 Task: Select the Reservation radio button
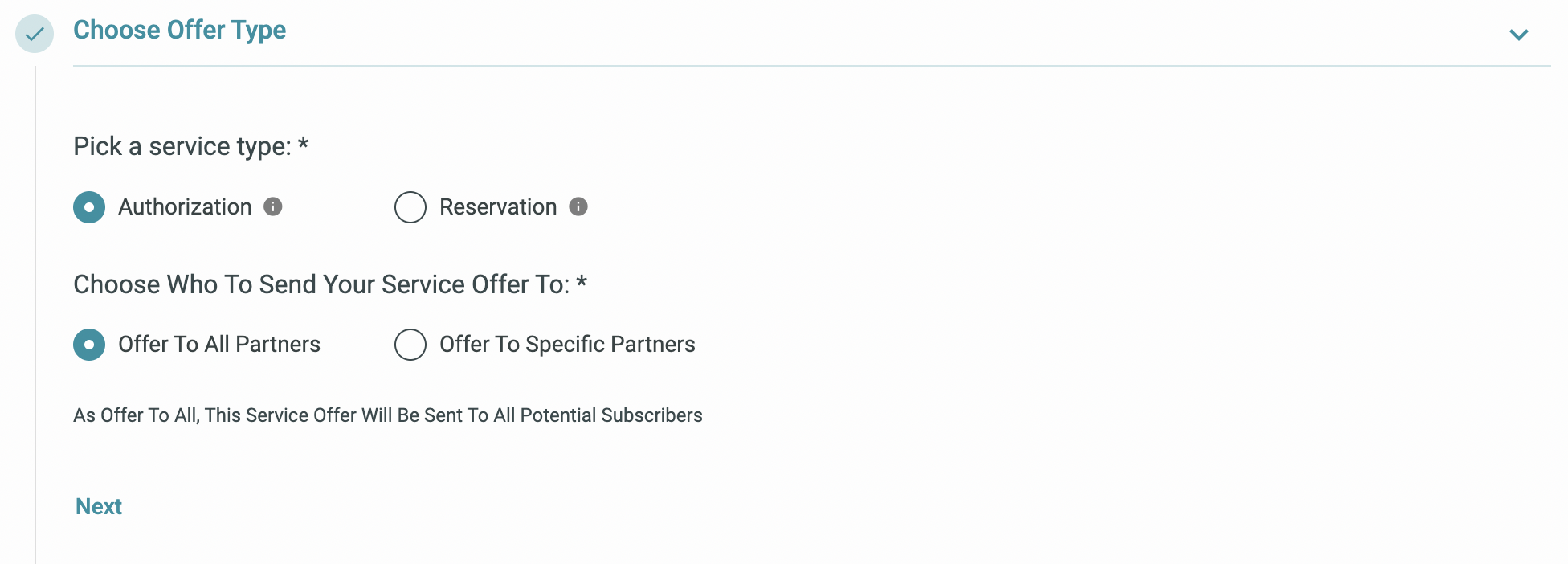point(410,207)
